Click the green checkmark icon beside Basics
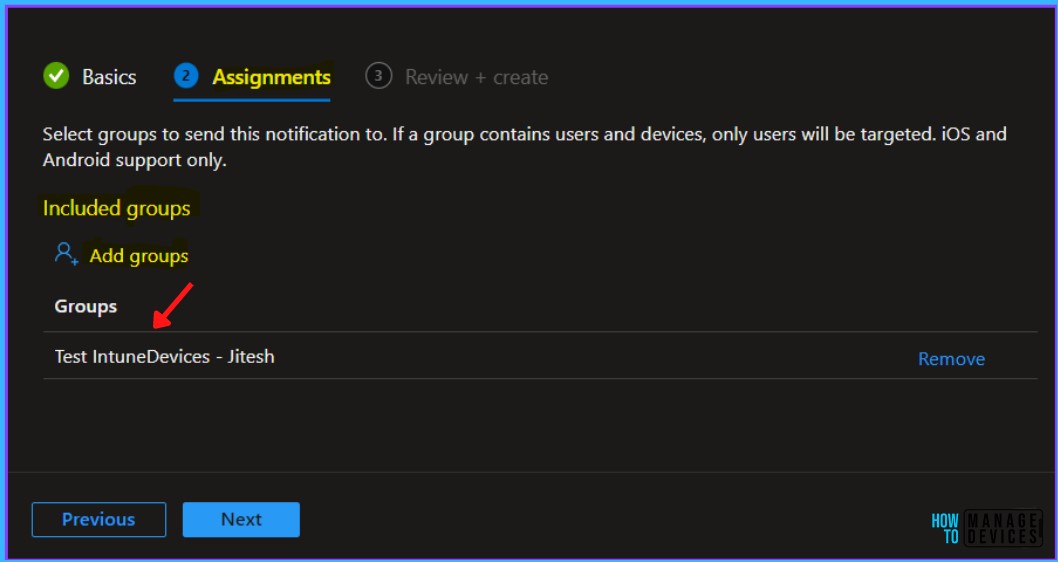1058x562 pixels. coord(56,76)
